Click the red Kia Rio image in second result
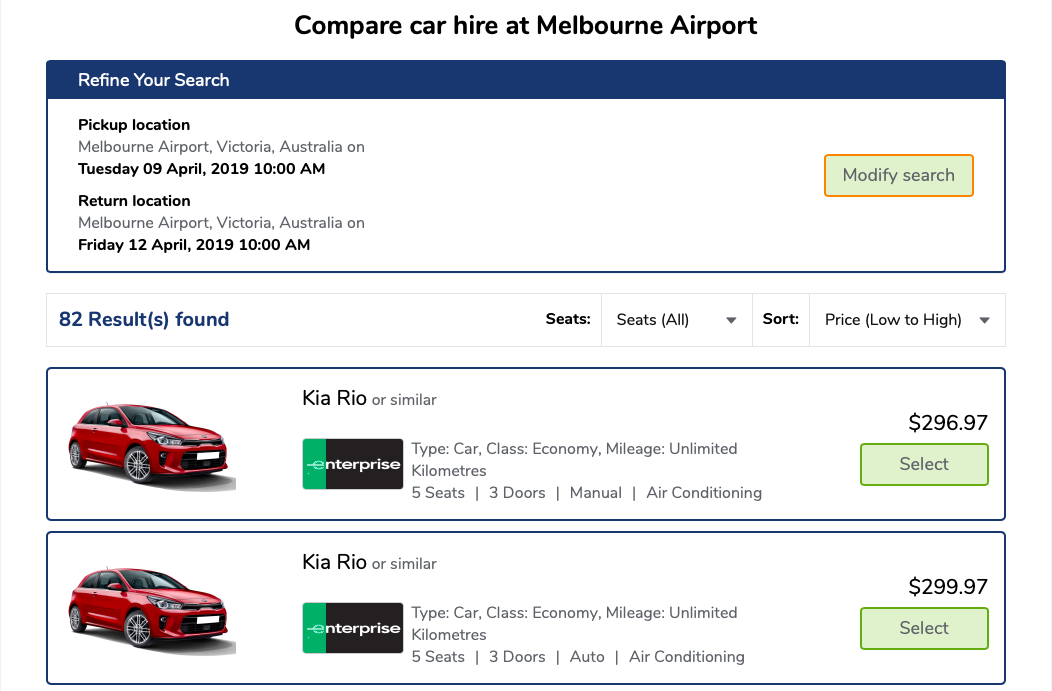Screen dimensions: 1052x691 click(x=150, y=608)
